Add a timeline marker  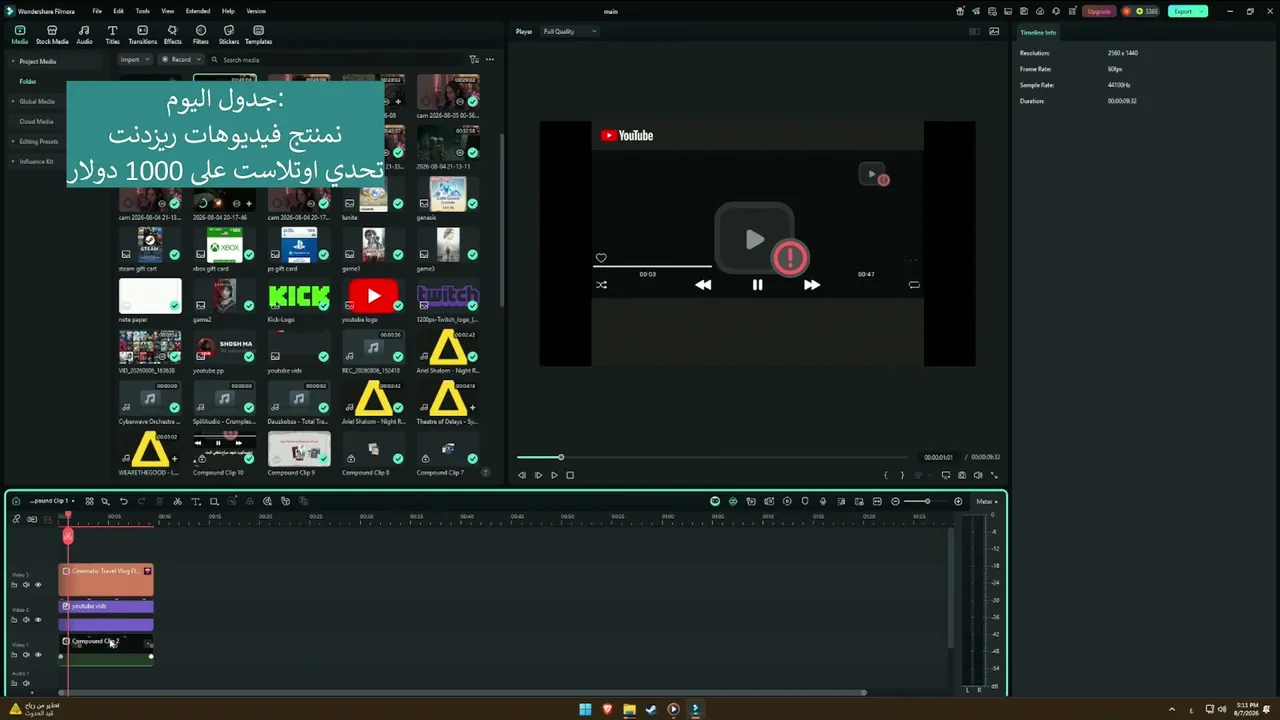805,501
